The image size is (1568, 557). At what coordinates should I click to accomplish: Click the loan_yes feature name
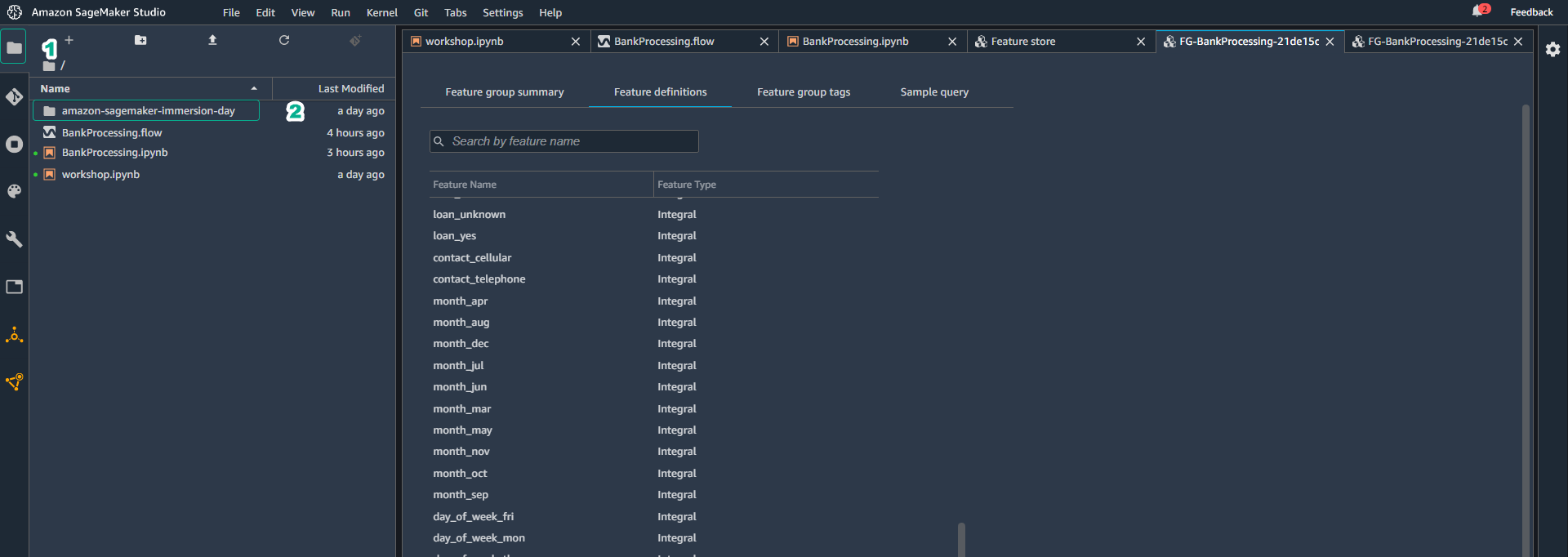[x=454, y=236]
